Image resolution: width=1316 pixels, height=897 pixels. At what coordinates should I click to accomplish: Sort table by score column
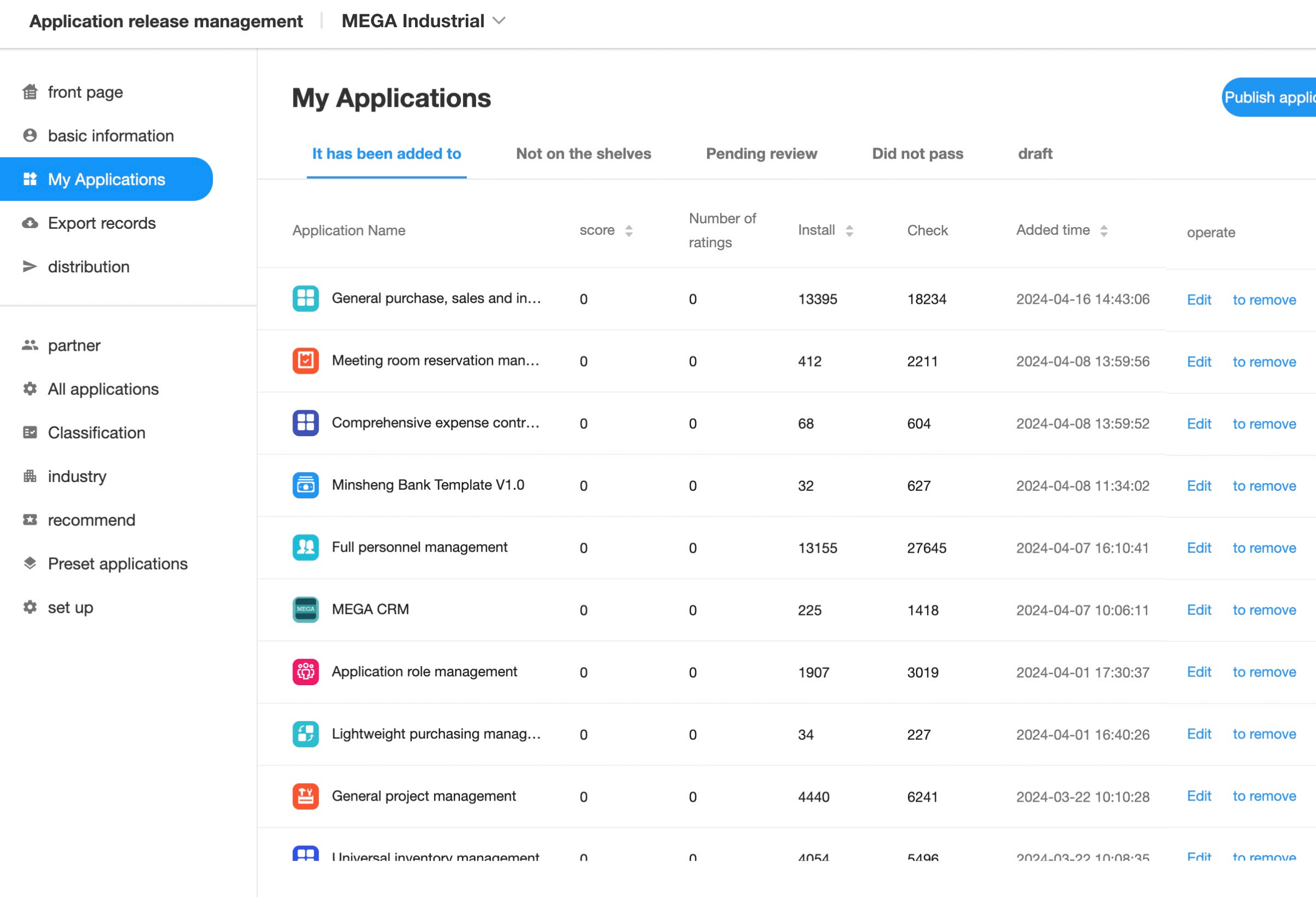pos(629,230)
